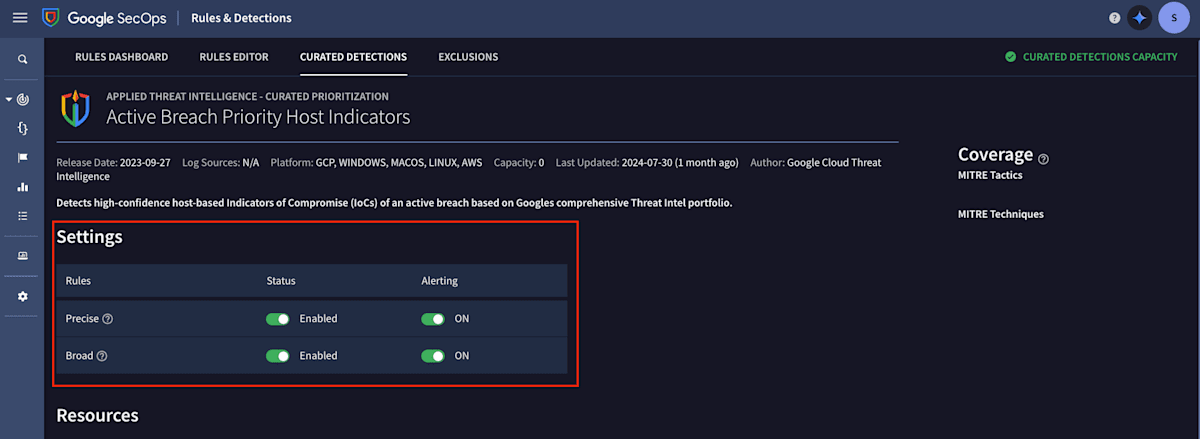This screenshot has height=439, width=1200.
Task: Show the help tooltip for Precise rules
Action: coord(107,319)
